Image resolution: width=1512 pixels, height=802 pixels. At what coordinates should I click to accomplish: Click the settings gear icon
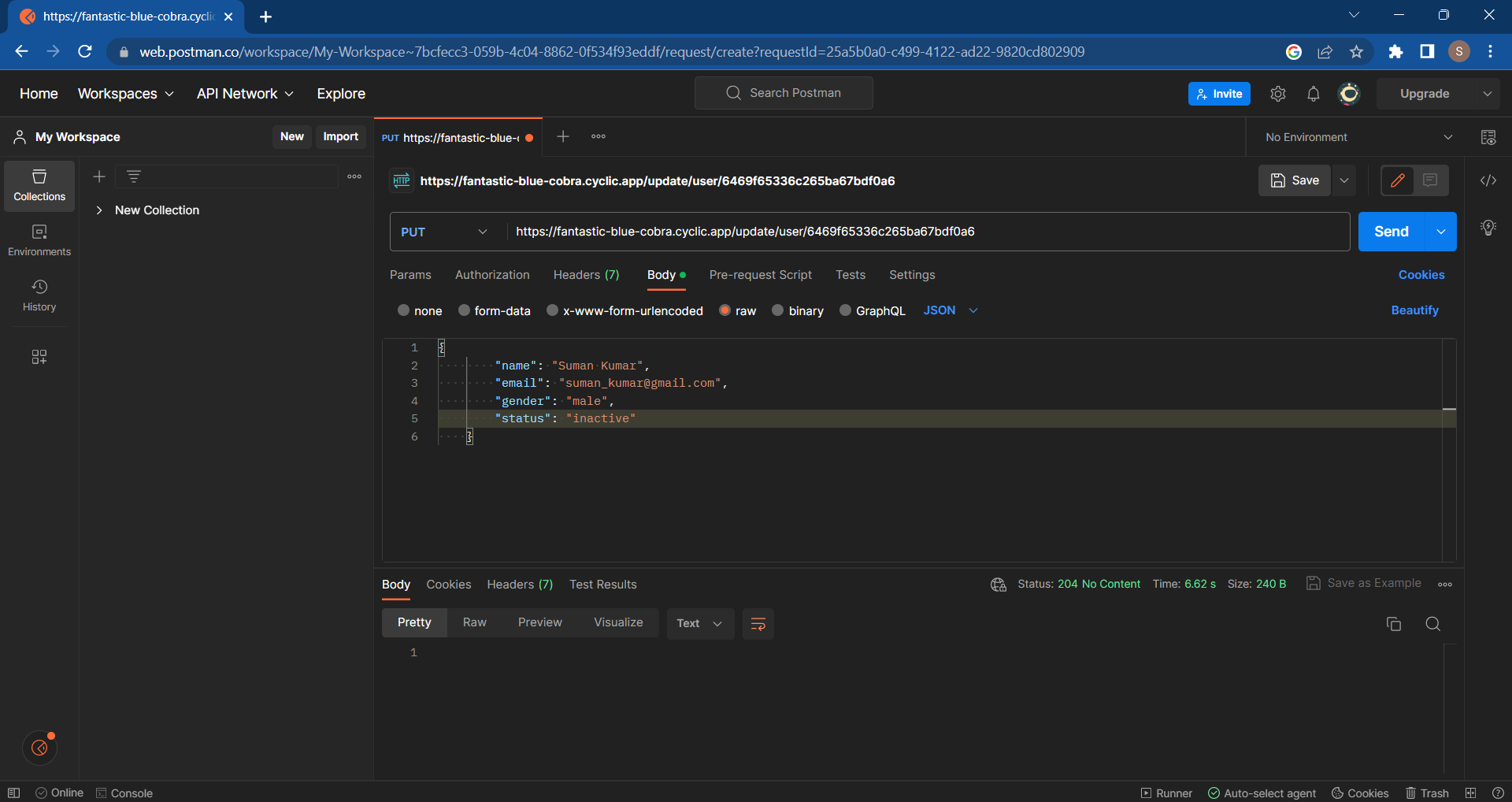point(1277,94)
